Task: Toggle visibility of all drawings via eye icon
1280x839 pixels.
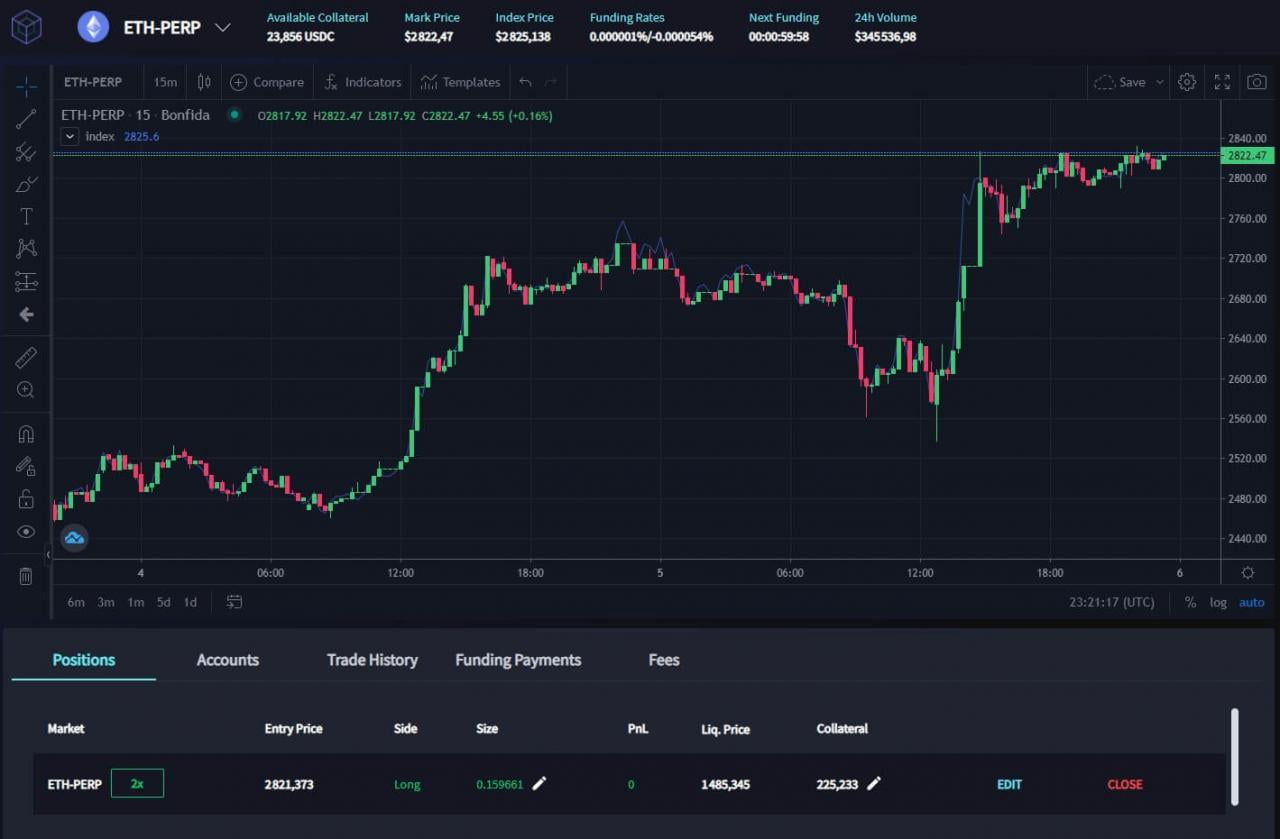Action: pos(25,531)
